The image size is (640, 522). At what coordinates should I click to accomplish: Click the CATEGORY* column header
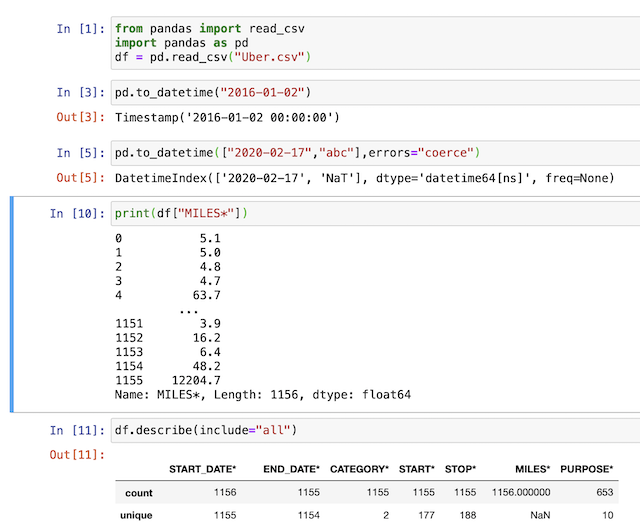pos(359,469)
